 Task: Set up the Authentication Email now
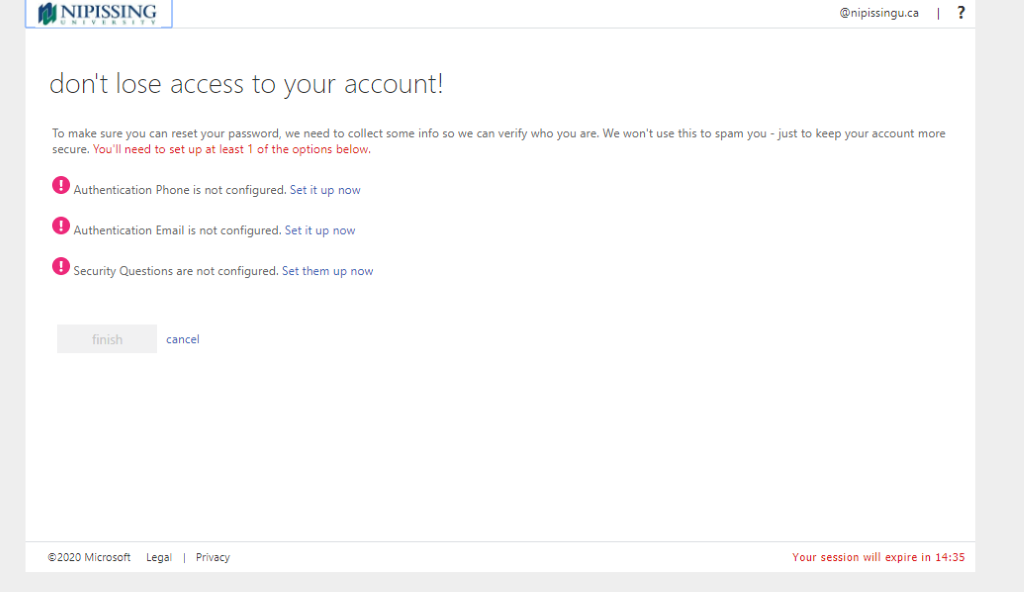click(x=320, y=231)
